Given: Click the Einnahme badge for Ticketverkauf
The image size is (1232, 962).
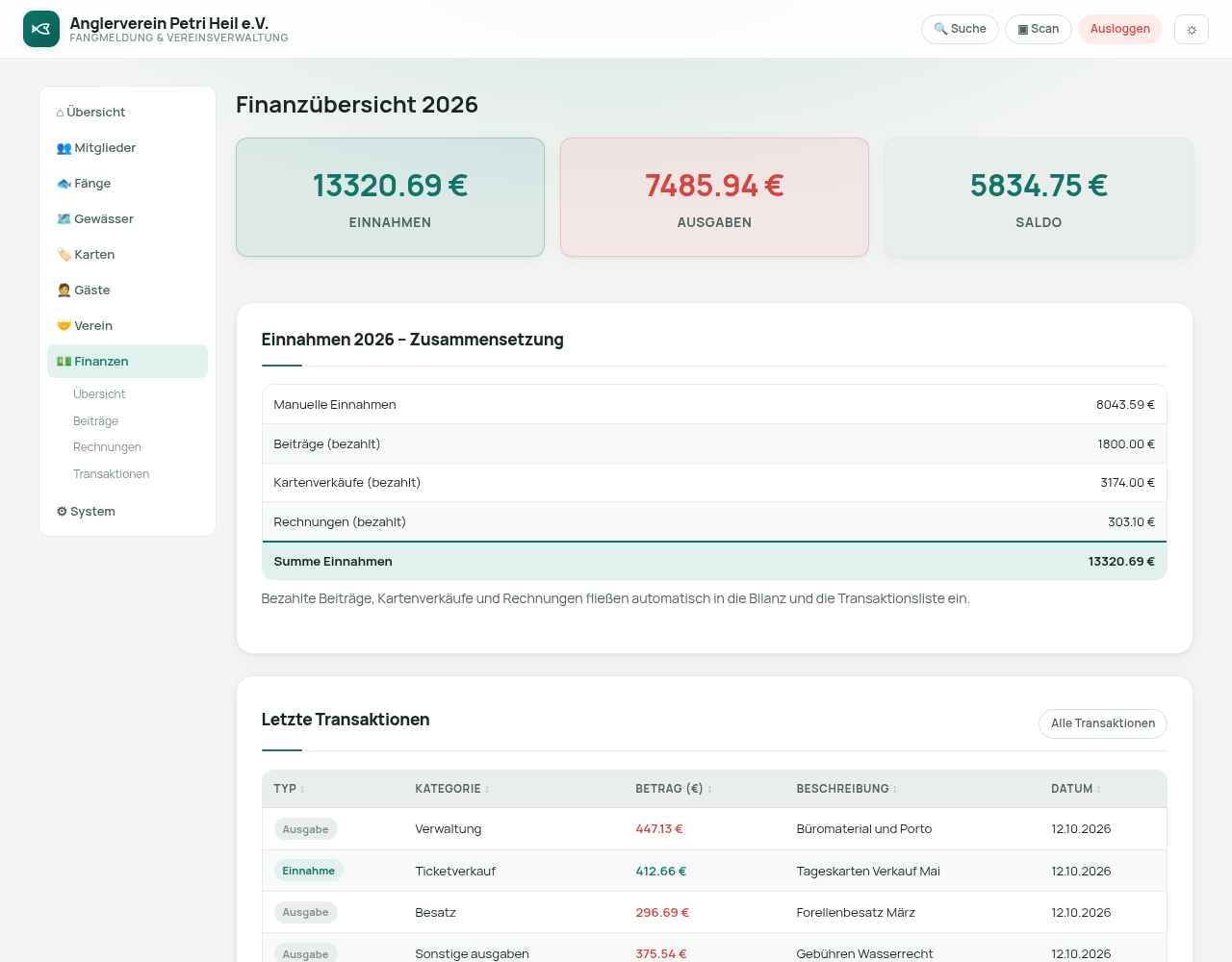Looking at the screenshot, I should 308,871.
